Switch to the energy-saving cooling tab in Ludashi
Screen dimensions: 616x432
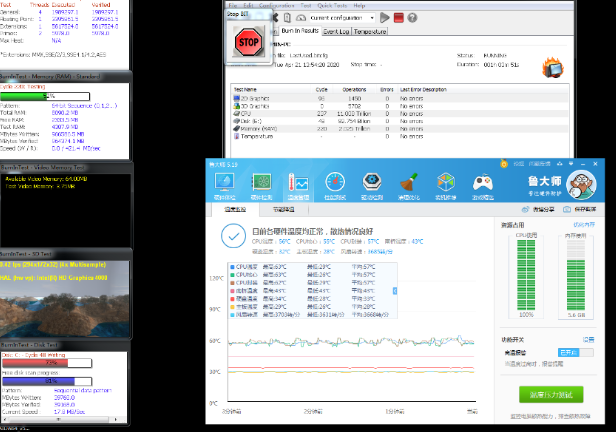point(284,209)
